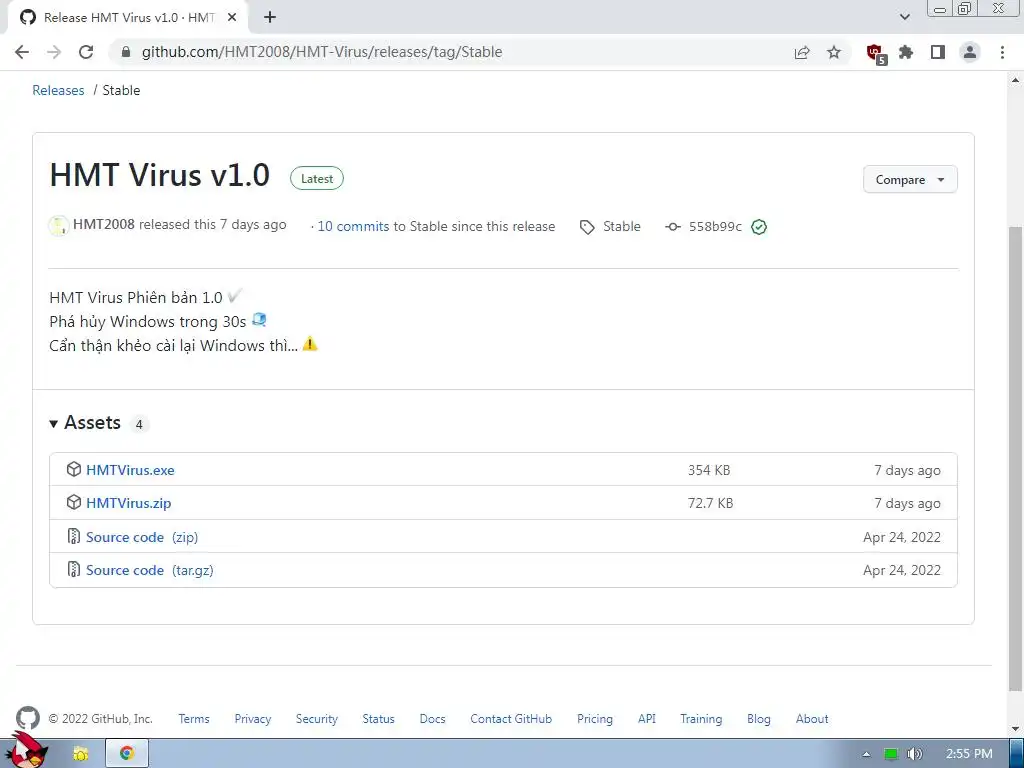The width and height of the screenshot is (1024, 768).
Task: Click the GitHub logo in the footer
Action: tap(28, 718)
